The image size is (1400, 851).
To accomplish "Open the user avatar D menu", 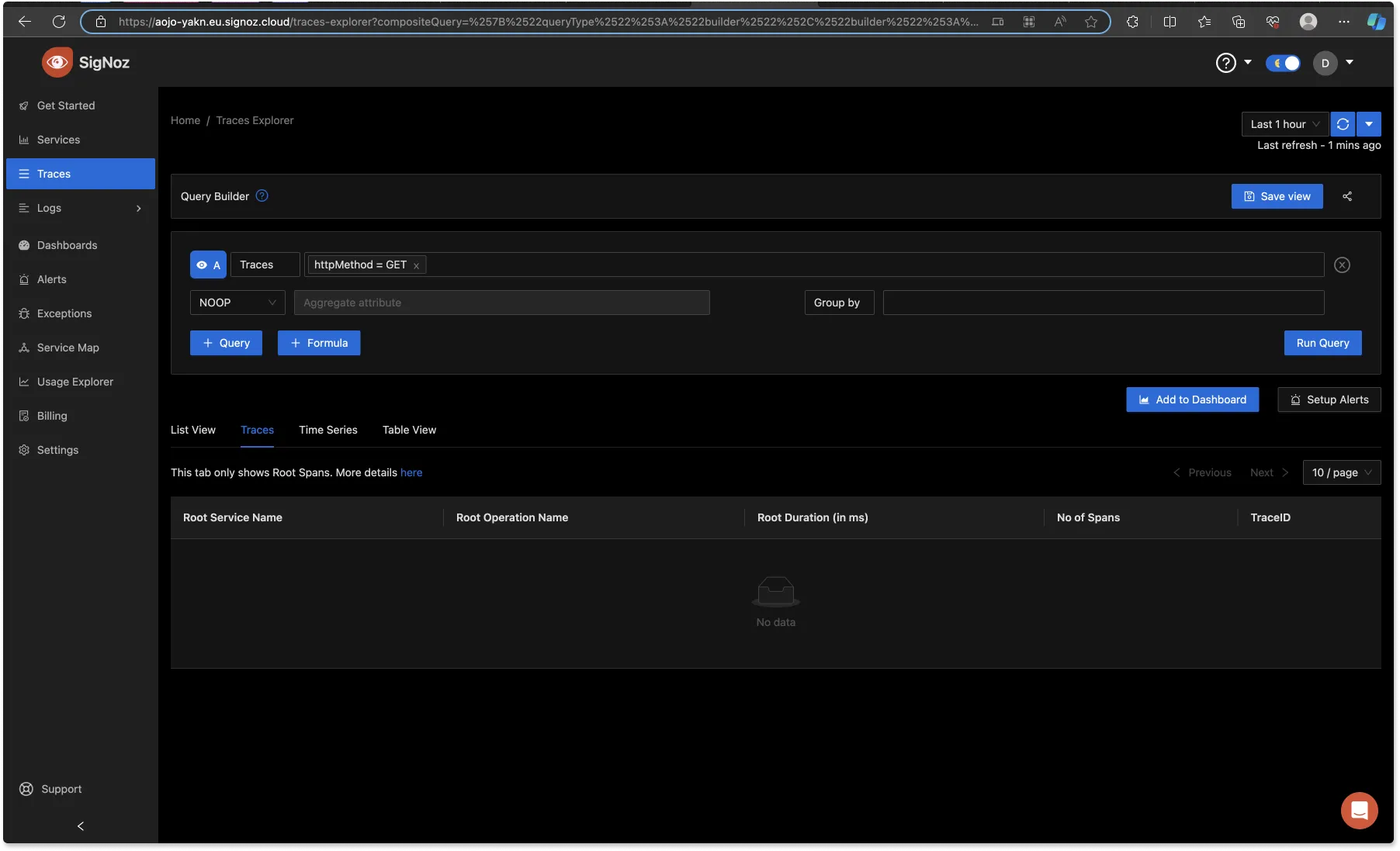I will tap(1325, 63).
